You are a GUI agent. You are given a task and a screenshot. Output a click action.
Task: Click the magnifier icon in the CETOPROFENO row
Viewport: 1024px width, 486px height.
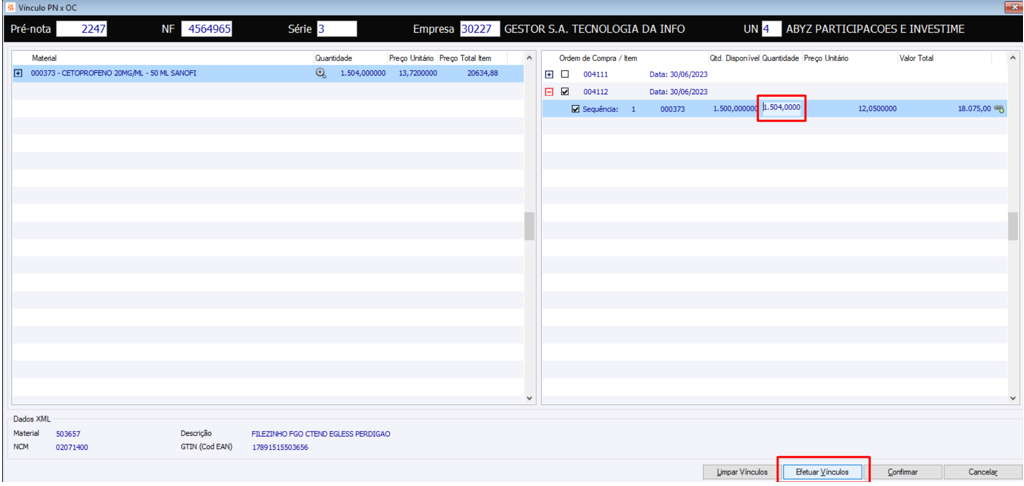click(321, 73)
